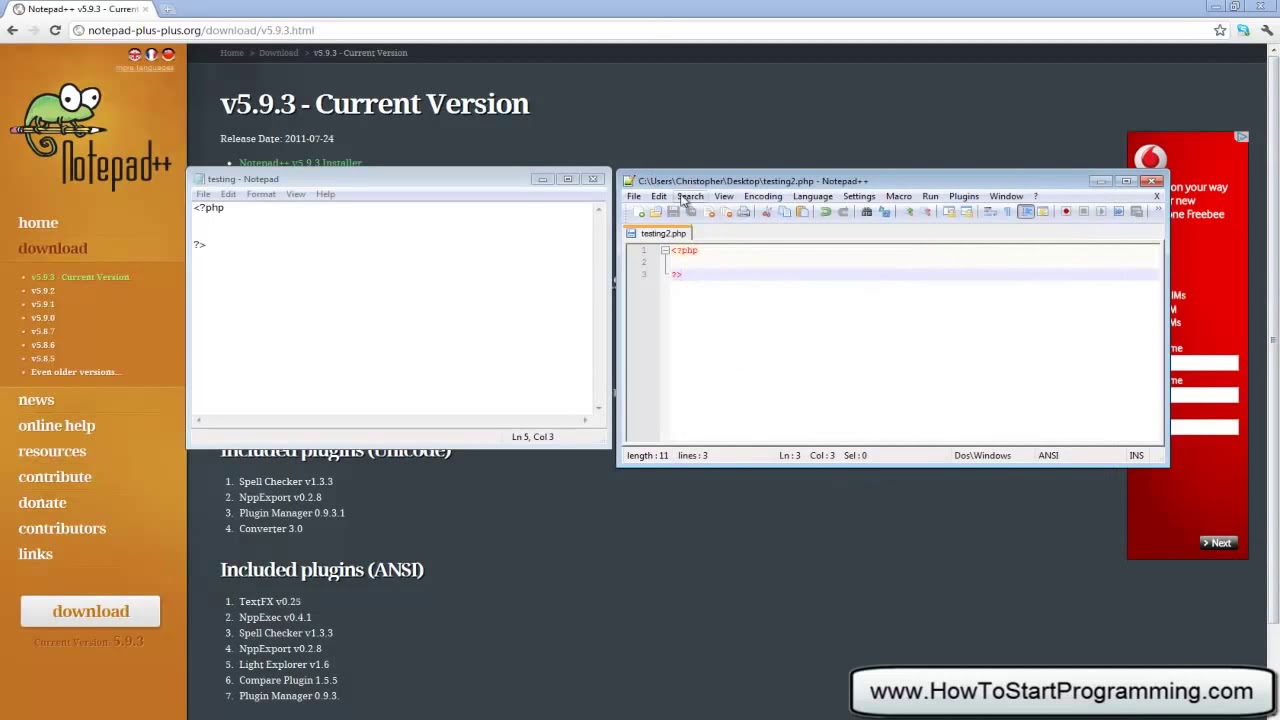Open the Settings menu in Notepad++

(859, 196)
